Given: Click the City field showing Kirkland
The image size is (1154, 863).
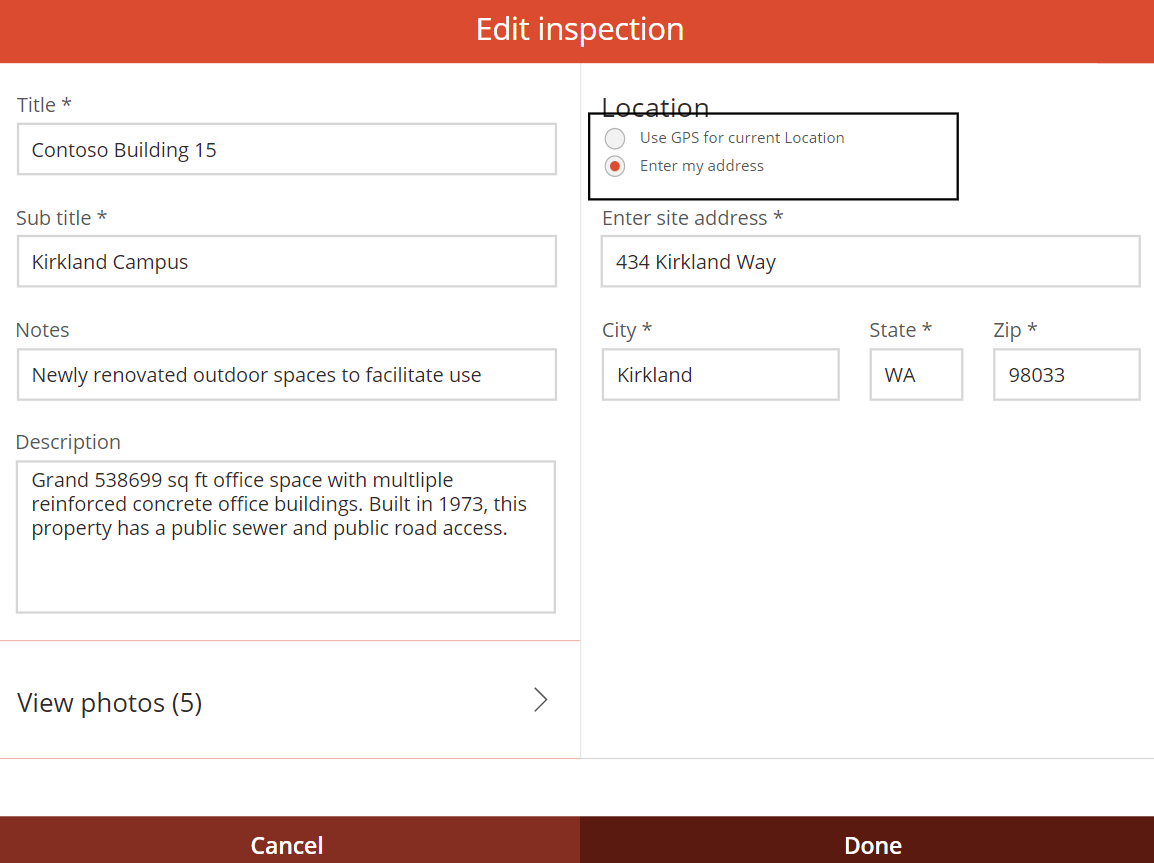Looking at the screenshot, I should click(x=720, y=374).
